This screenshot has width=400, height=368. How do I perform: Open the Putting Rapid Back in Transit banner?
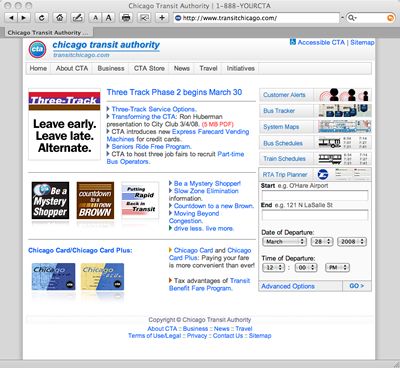point(140,201)
